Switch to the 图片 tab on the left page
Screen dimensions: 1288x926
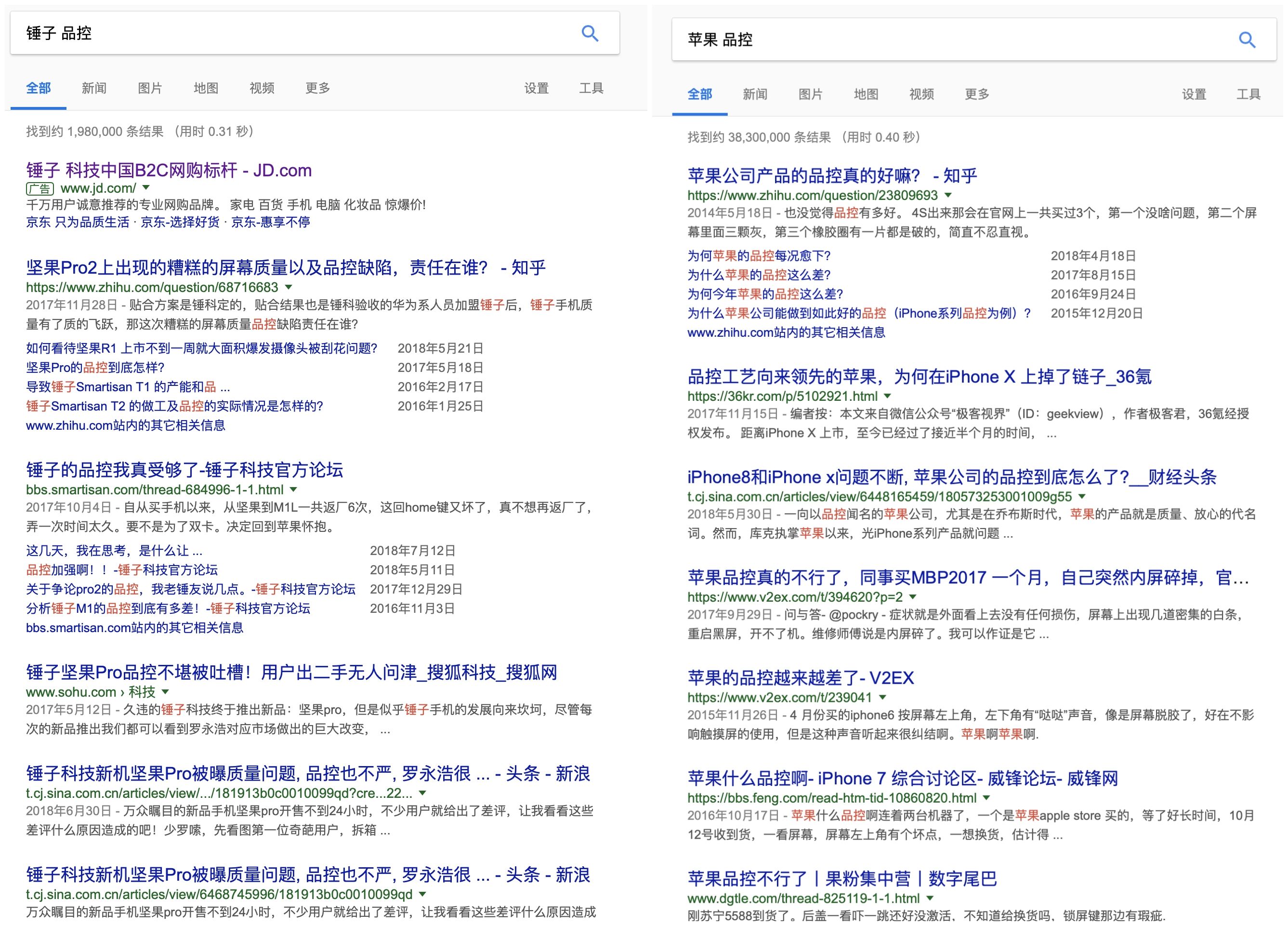(149, 88)
